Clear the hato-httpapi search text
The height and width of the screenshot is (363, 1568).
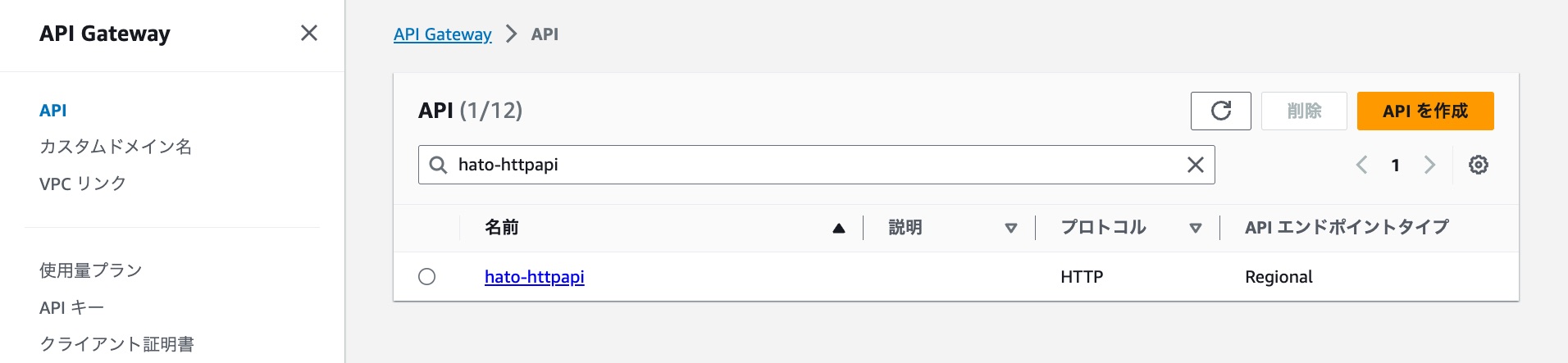coord(1195,165)
